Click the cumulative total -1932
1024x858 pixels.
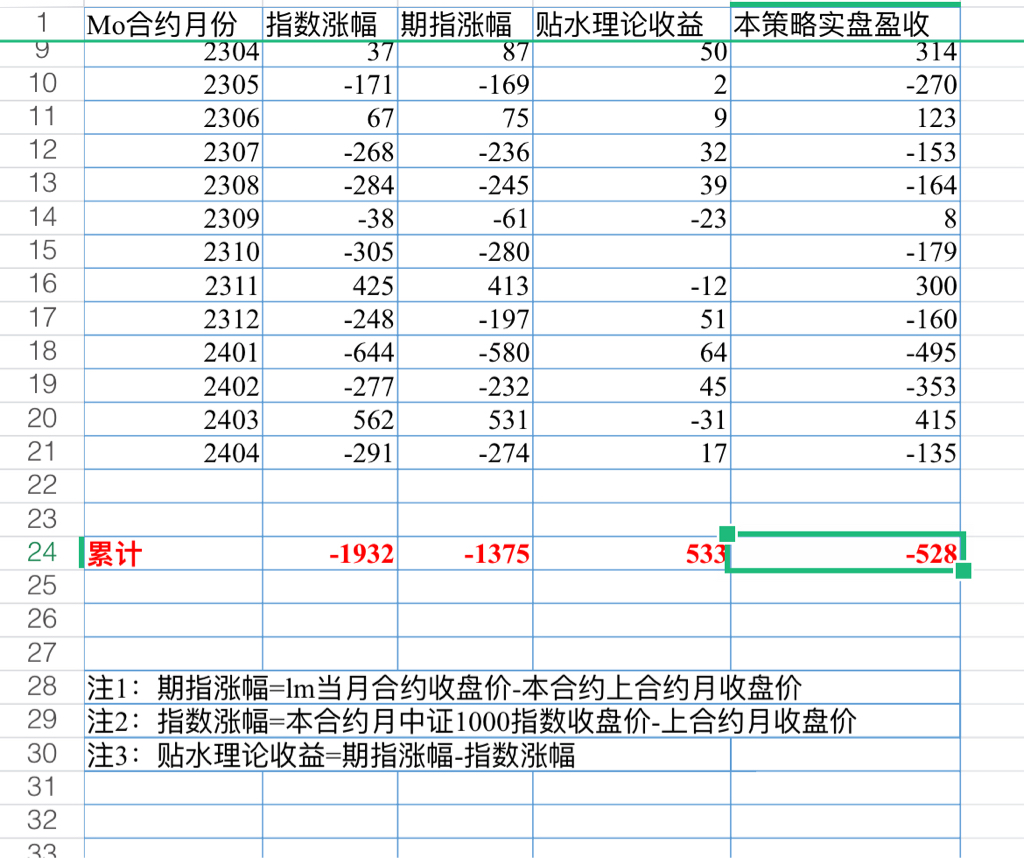[x=330, y=553]
